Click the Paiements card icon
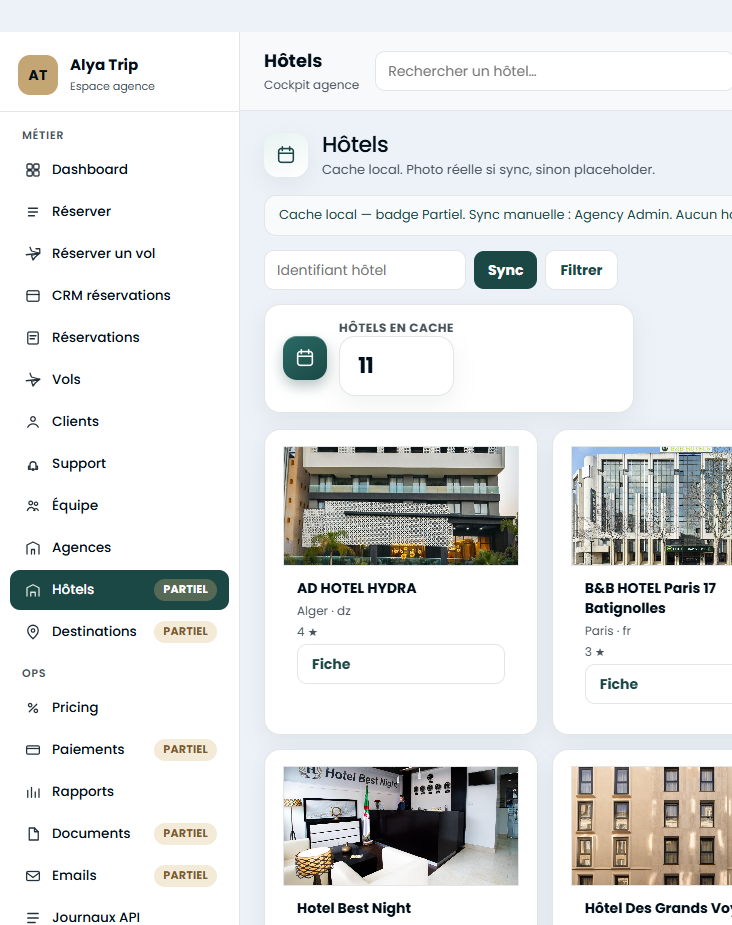The image size is (732, 925). pos(33,750)
